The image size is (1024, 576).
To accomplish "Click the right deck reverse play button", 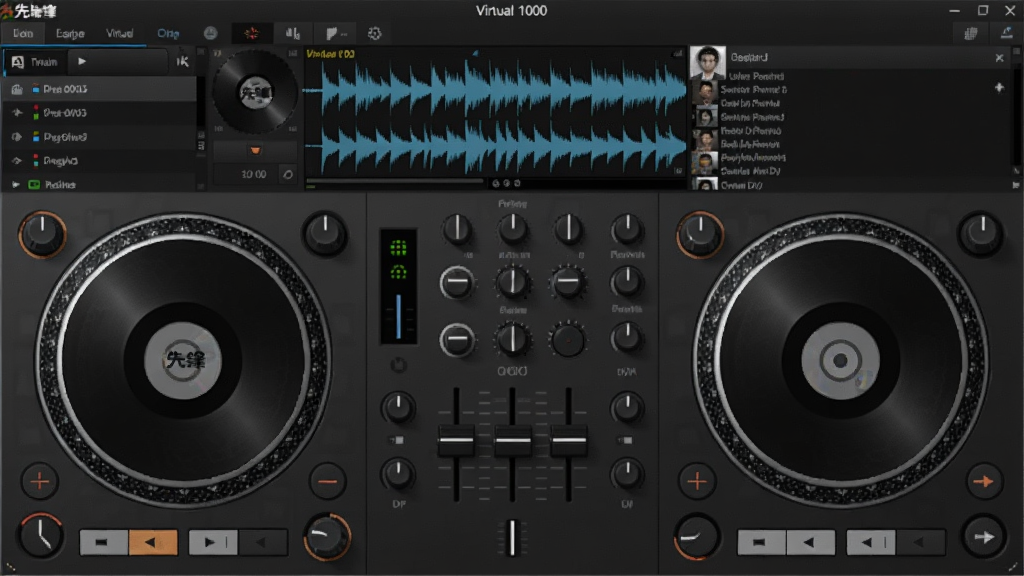I will pos(810,542).
